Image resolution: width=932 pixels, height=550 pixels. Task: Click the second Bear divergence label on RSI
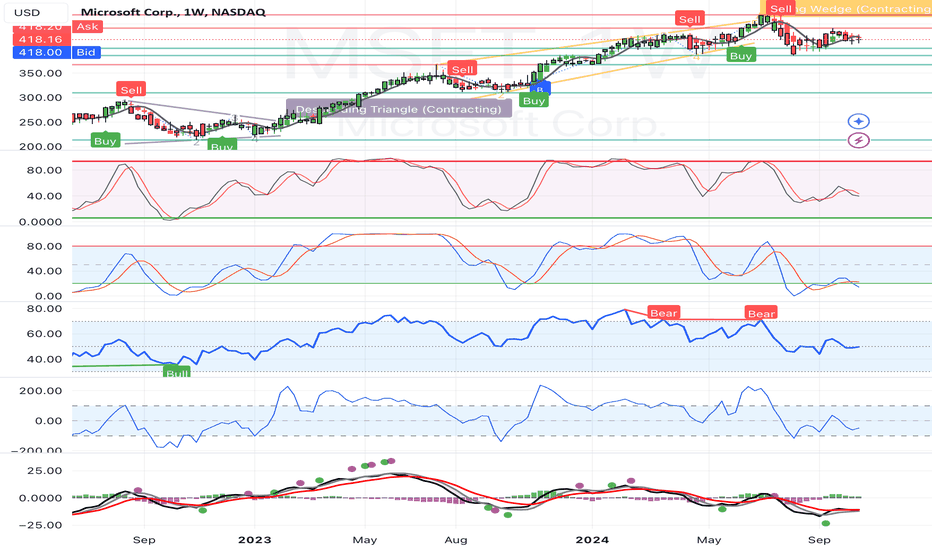pos(761,313)
